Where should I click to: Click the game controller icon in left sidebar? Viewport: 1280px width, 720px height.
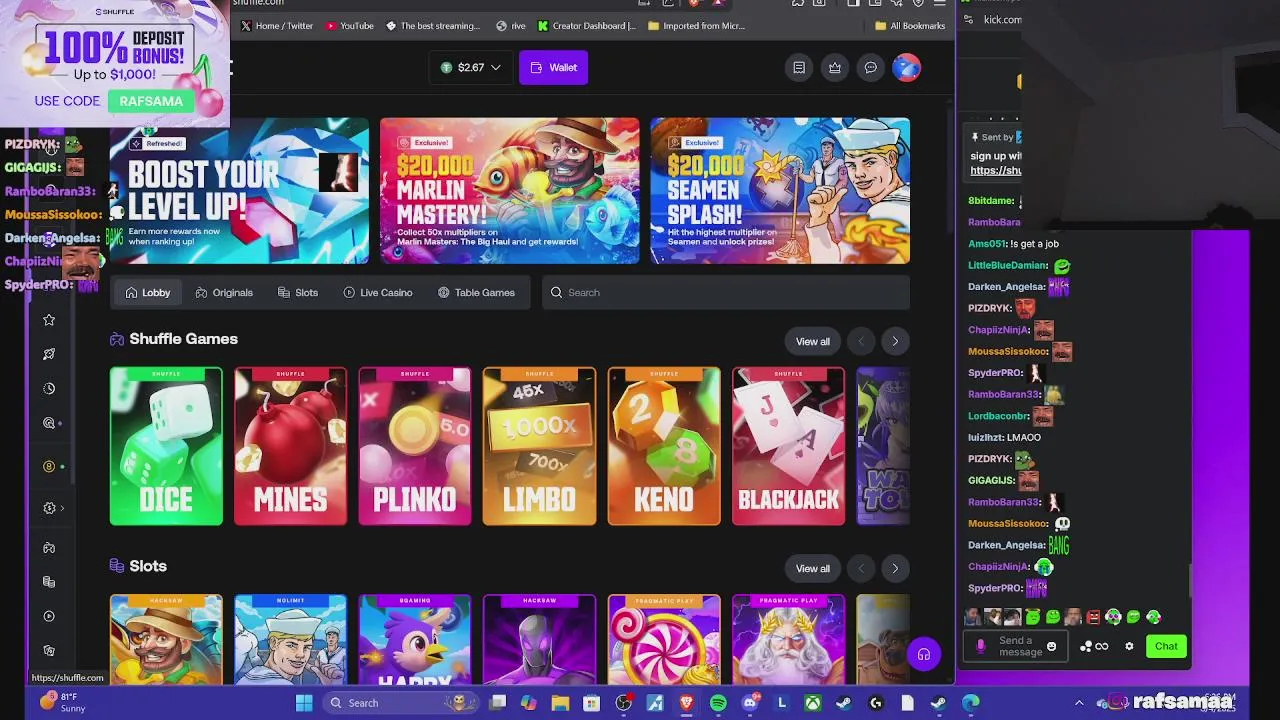click(x=49, y=548)
